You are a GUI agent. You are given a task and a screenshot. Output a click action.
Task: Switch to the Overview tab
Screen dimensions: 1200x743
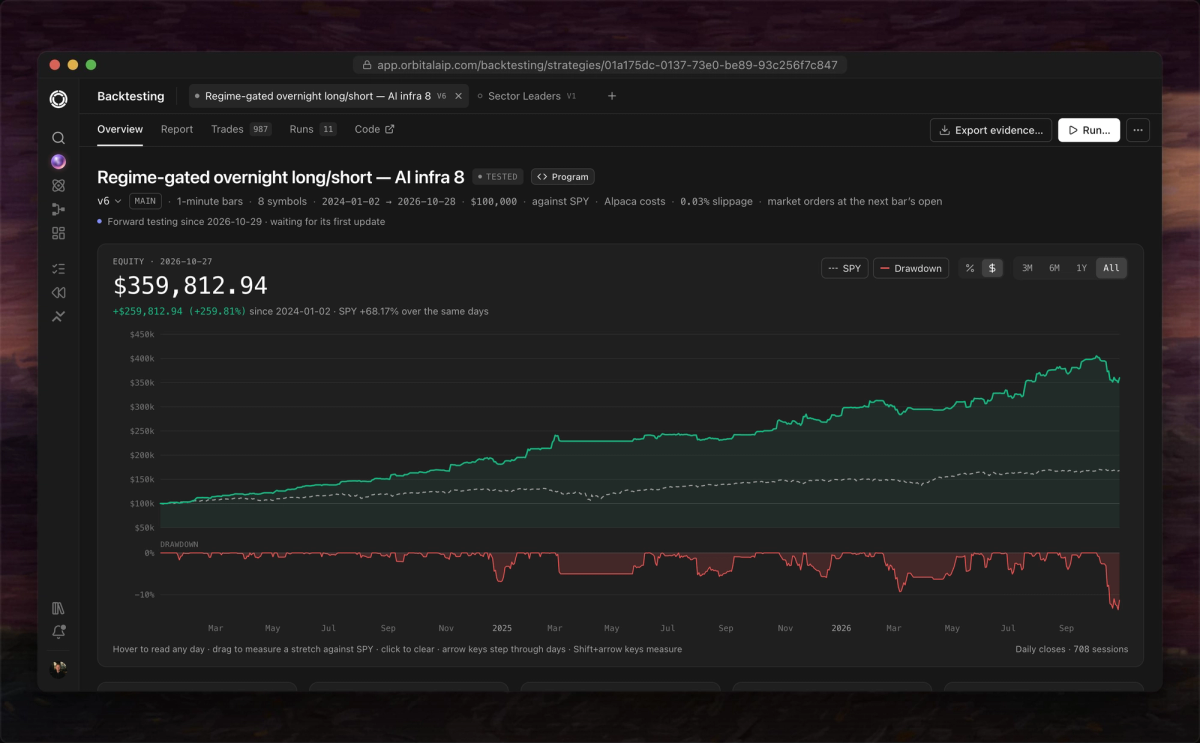[120, 129]
